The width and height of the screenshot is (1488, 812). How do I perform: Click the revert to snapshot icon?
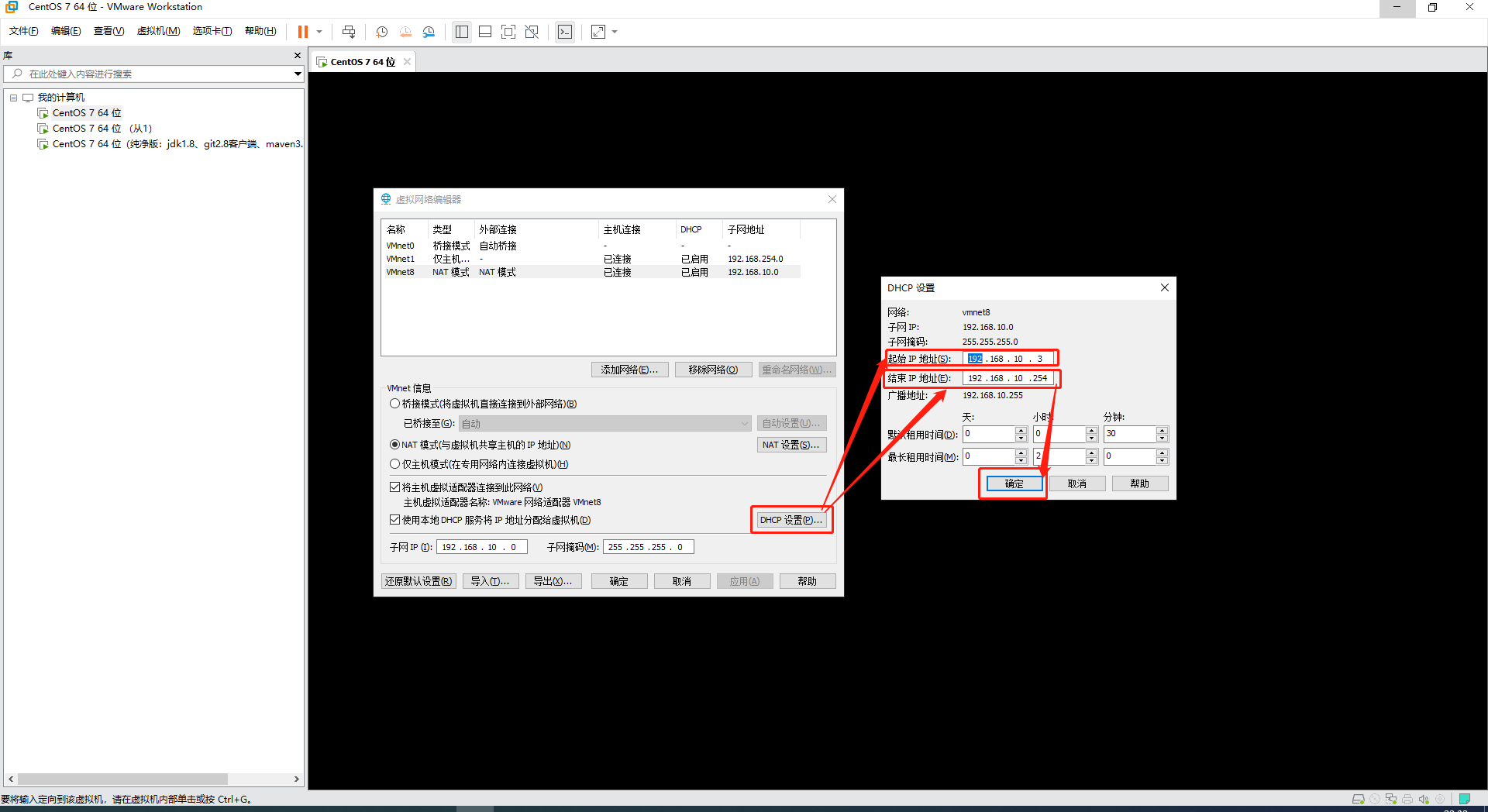405,32
